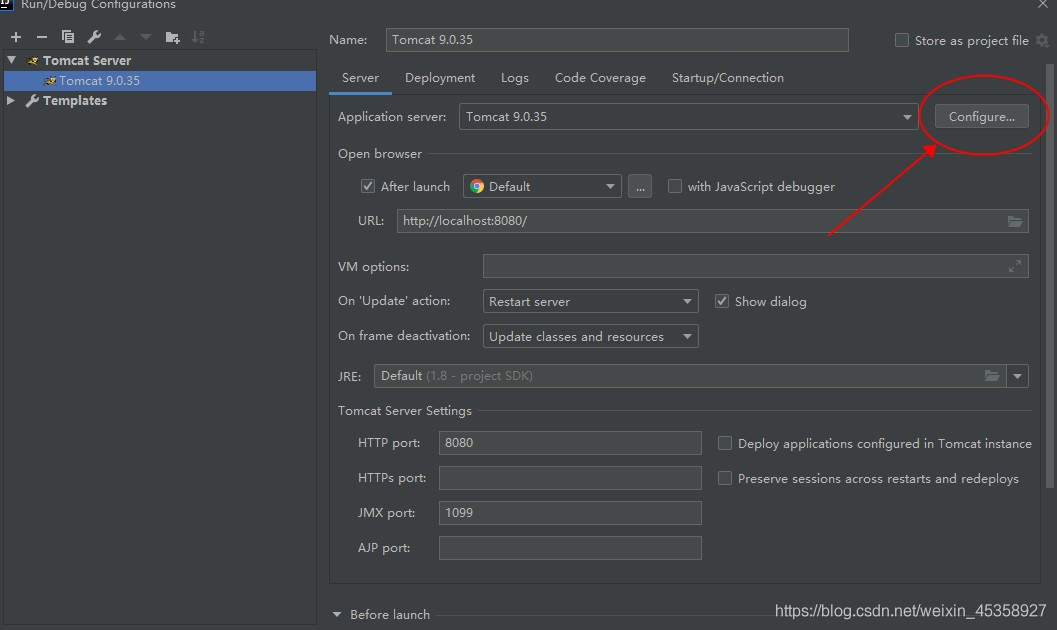The height and width of the screenshot is (630, 1057).
Task: Switch to the Code Coverage tab
Action: point(600,78)
